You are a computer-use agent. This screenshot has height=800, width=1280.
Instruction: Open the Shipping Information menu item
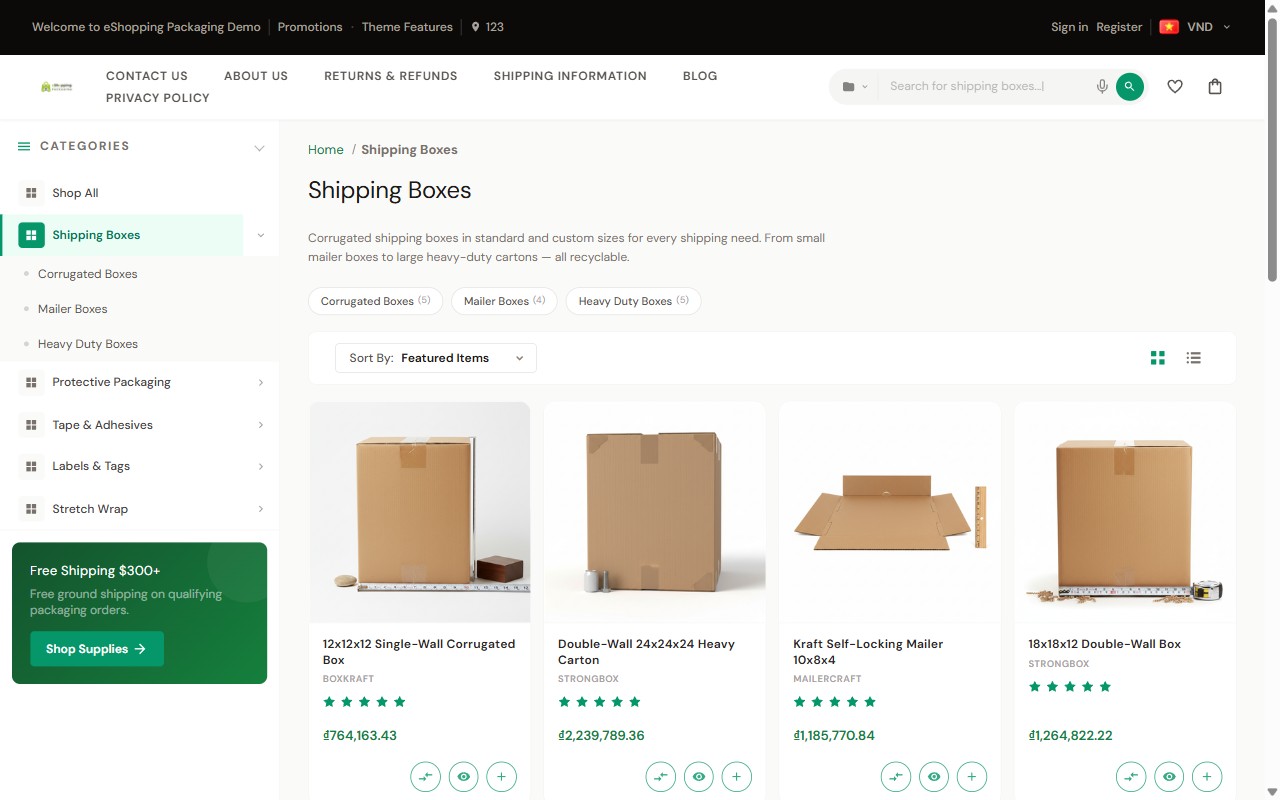tap(570, 76)
